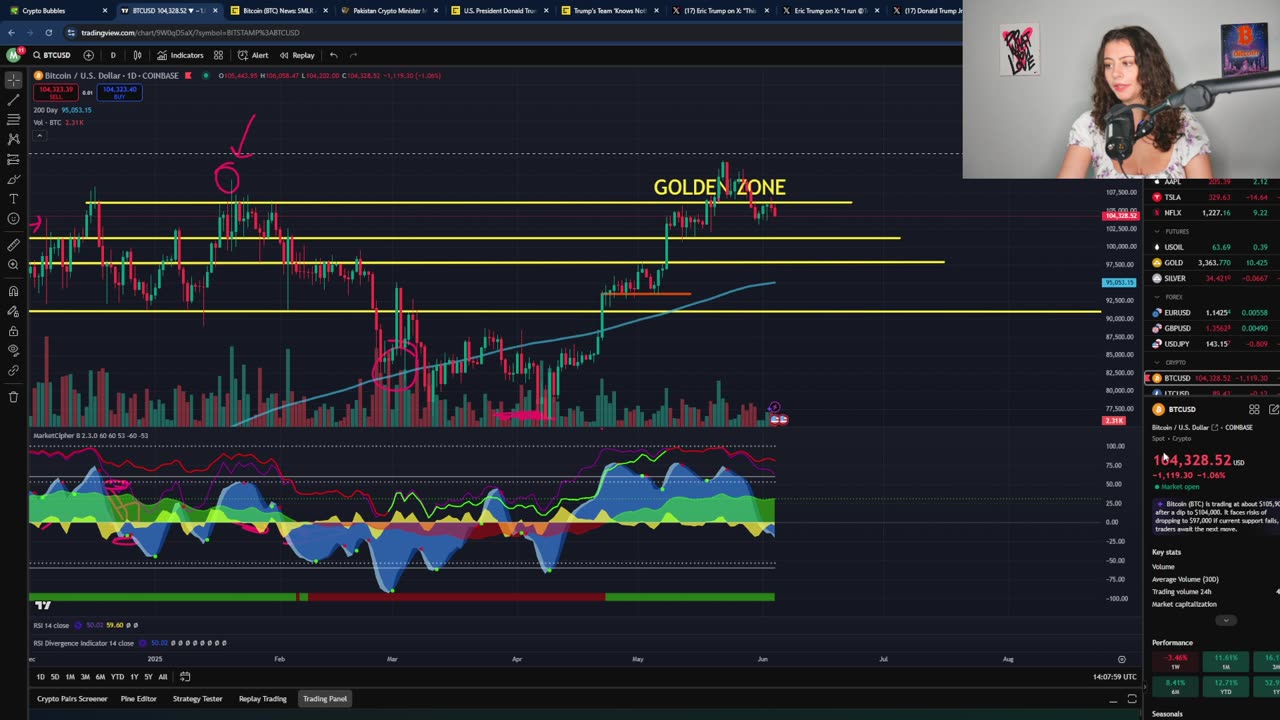The height and width of the screenshot is (720, 1280).
Task: Select the crosshair cursor tool
Action: click(x=13, y=80)
